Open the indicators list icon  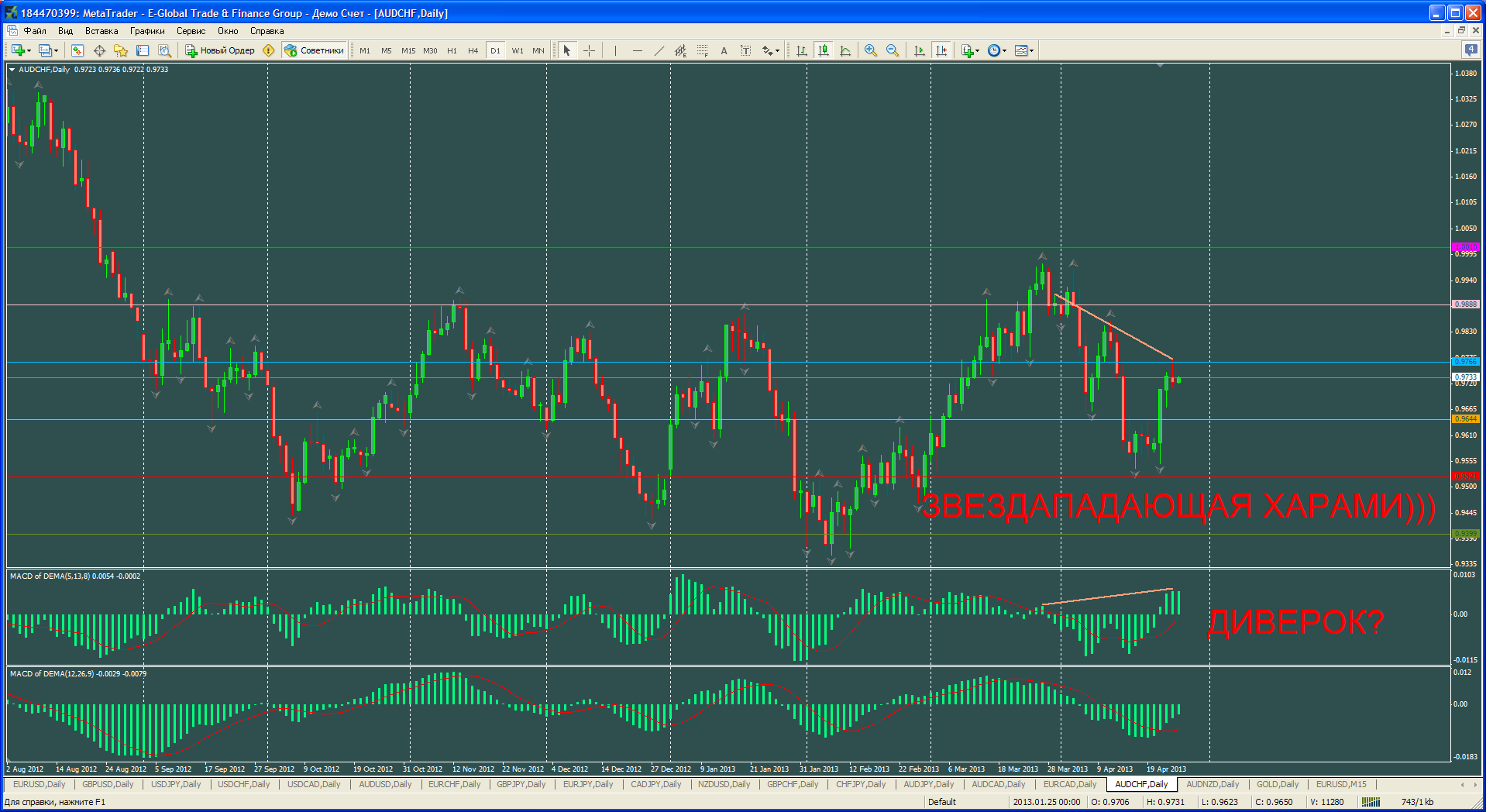coord(967,50)
